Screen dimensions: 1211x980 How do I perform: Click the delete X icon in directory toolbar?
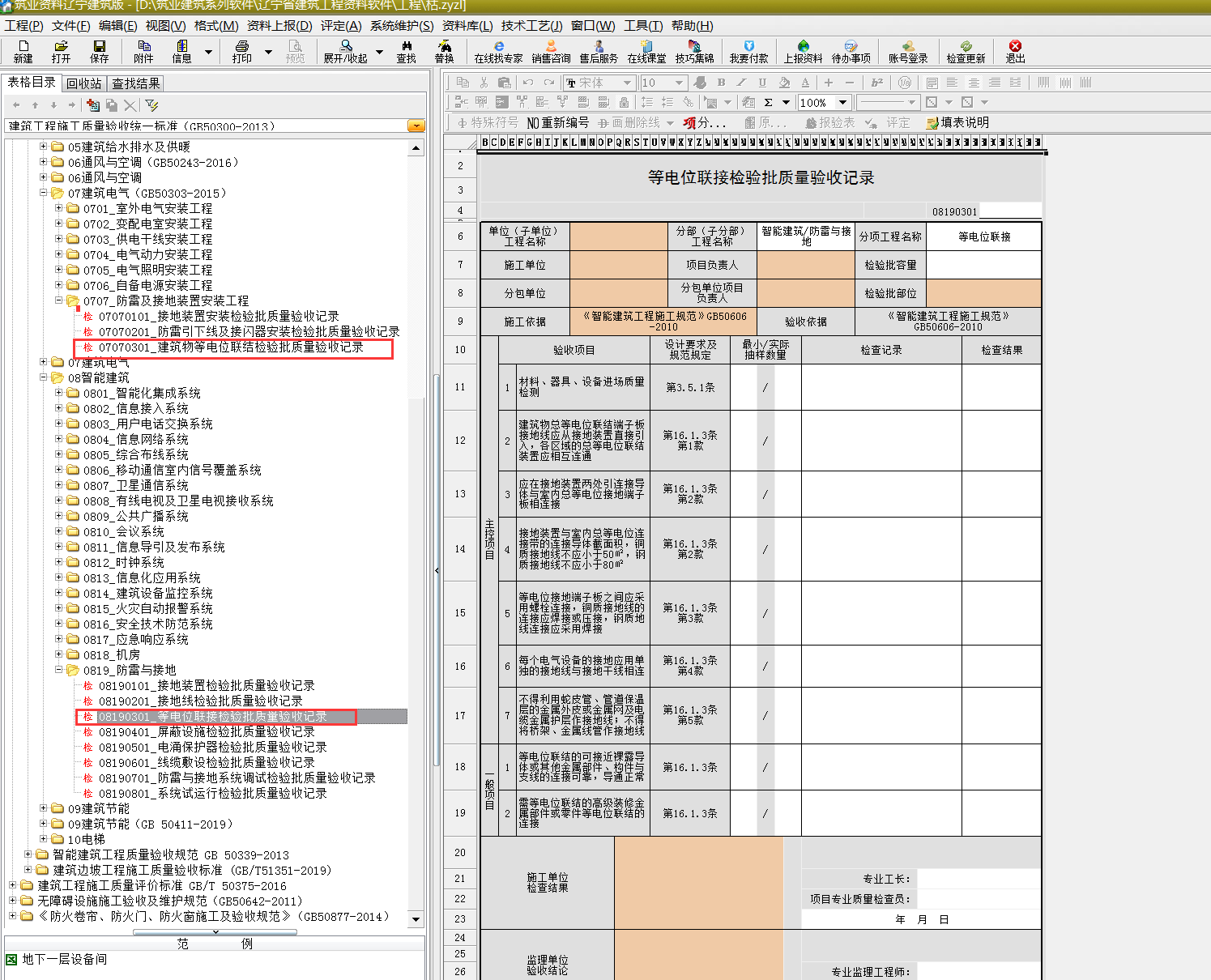130,105
